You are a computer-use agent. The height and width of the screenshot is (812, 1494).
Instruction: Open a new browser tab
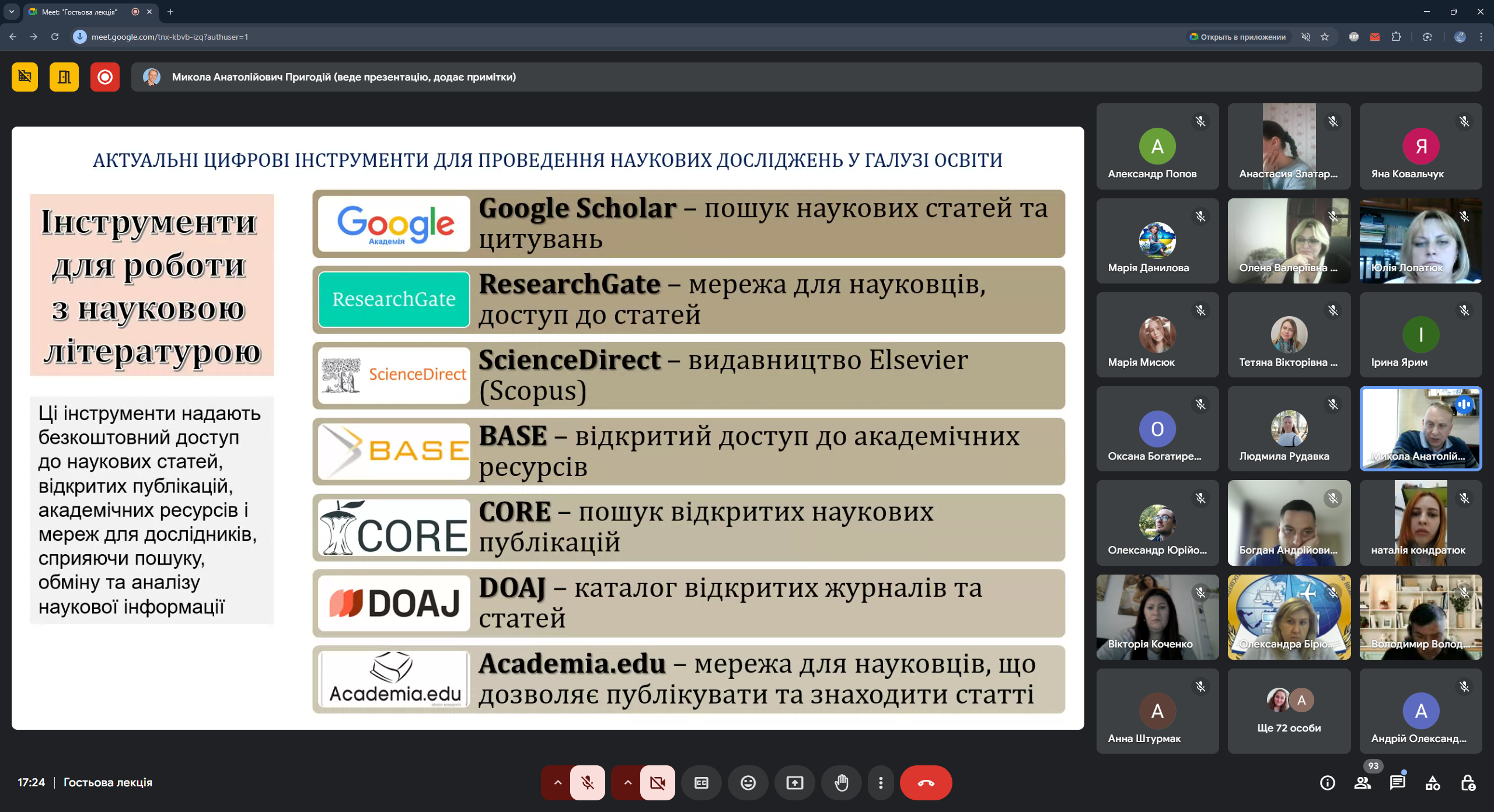170,12
